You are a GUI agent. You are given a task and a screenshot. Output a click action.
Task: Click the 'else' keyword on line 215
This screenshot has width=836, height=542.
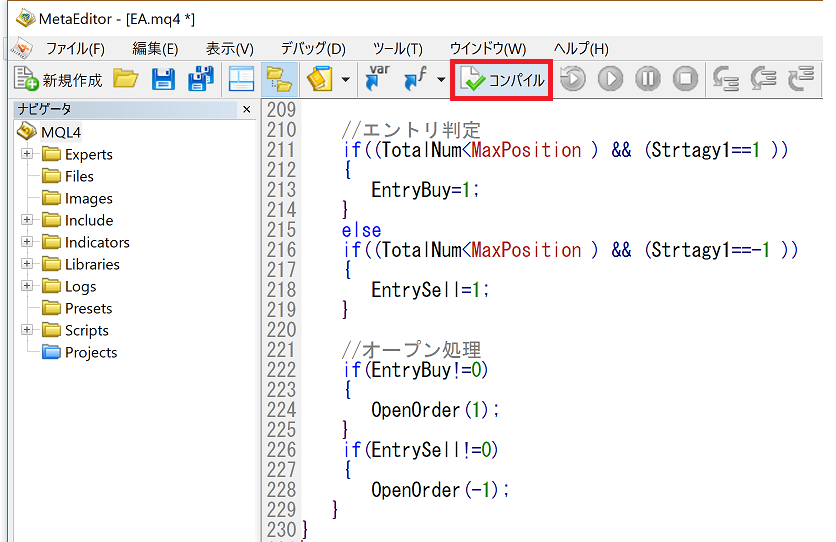pos(361,230)
